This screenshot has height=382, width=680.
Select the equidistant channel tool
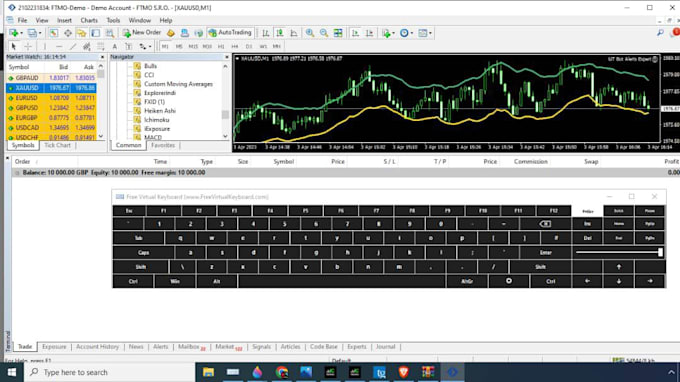[87, 46]
